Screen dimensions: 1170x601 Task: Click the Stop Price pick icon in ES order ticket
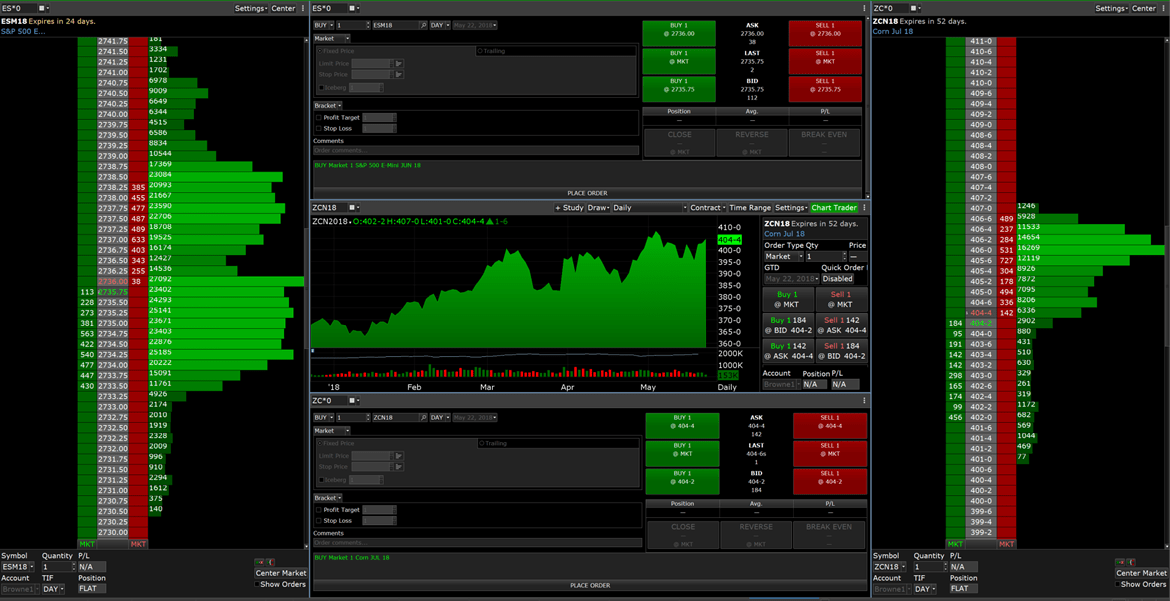399,74
